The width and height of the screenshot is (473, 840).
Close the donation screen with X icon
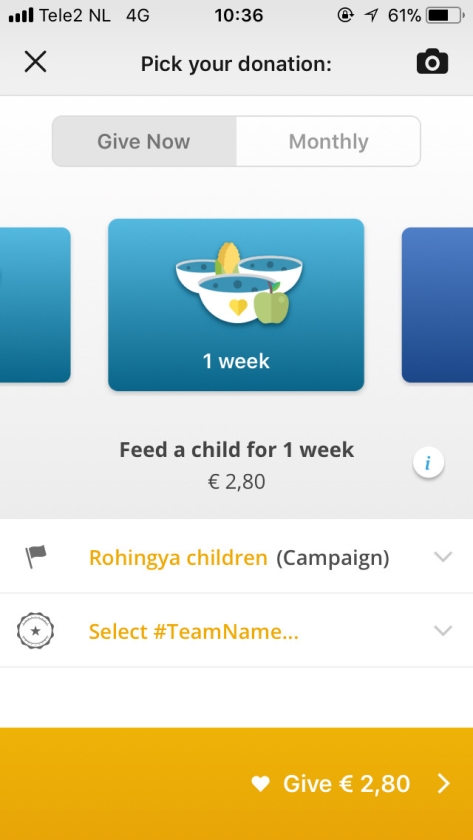tap(35, 62)
